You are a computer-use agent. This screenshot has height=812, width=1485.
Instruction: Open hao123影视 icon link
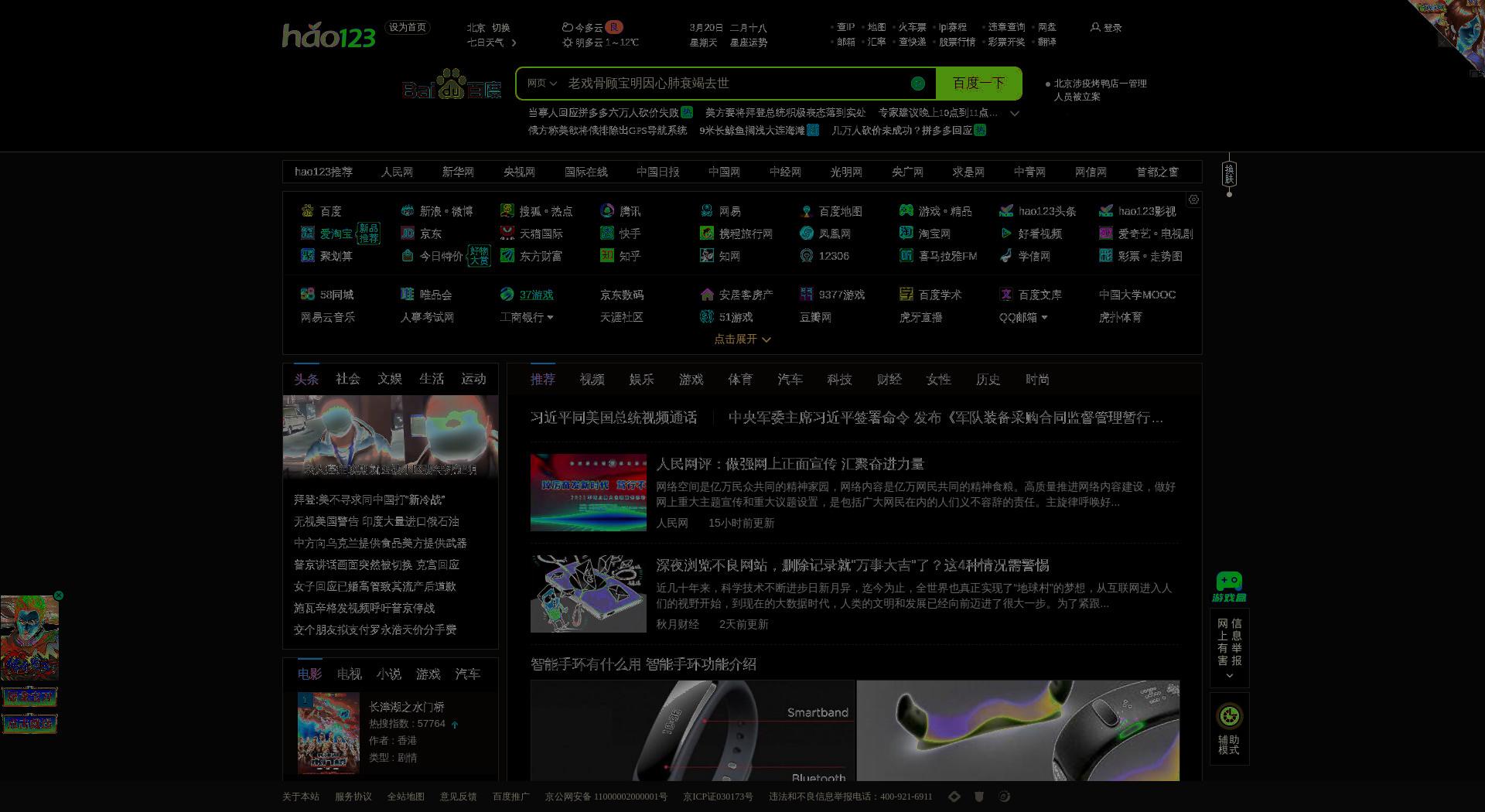point(1106,210)
